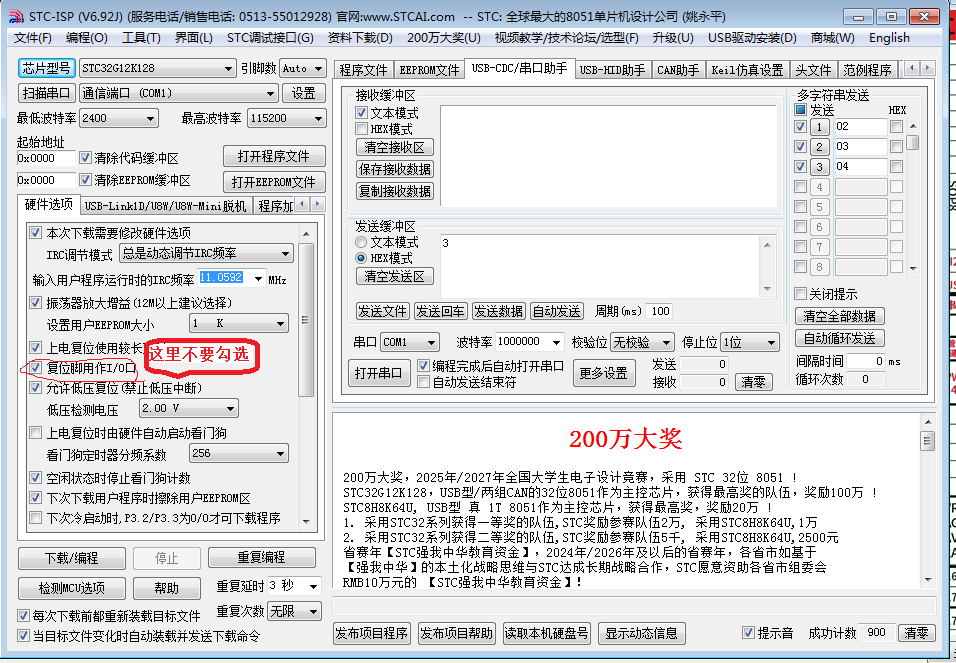The height and width of the screenshot is (663, 956).
Task: Enable 上电复位时由硬件自动启动看门狗 checkbox
Action: coord(35,433)
